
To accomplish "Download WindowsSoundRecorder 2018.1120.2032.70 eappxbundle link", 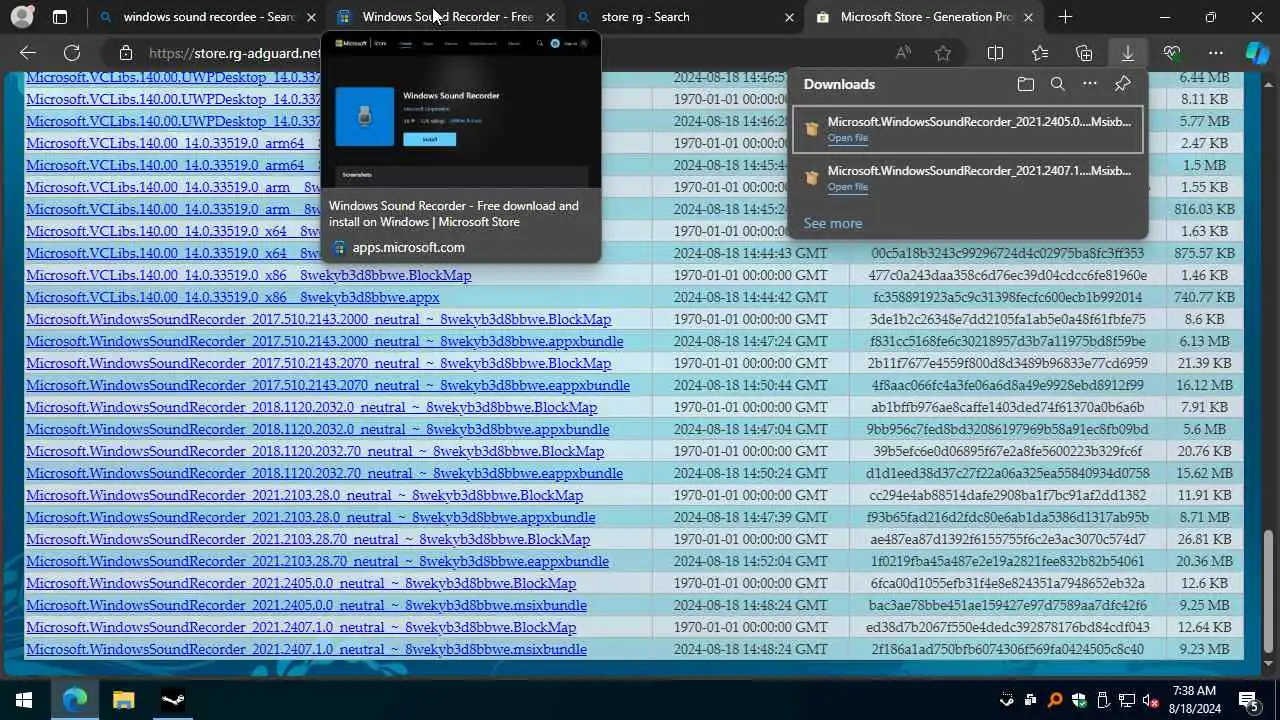I will [324, 473].
